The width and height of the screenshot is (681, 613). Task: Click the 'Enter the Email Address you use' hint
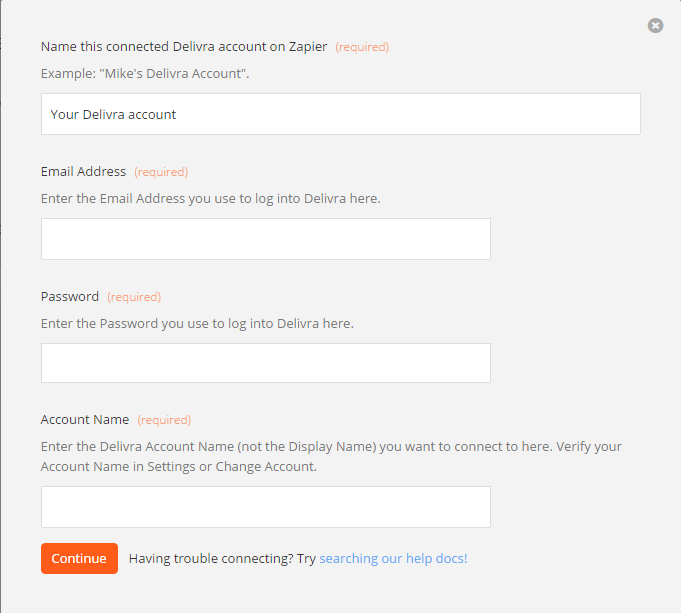tap(211, 199)
